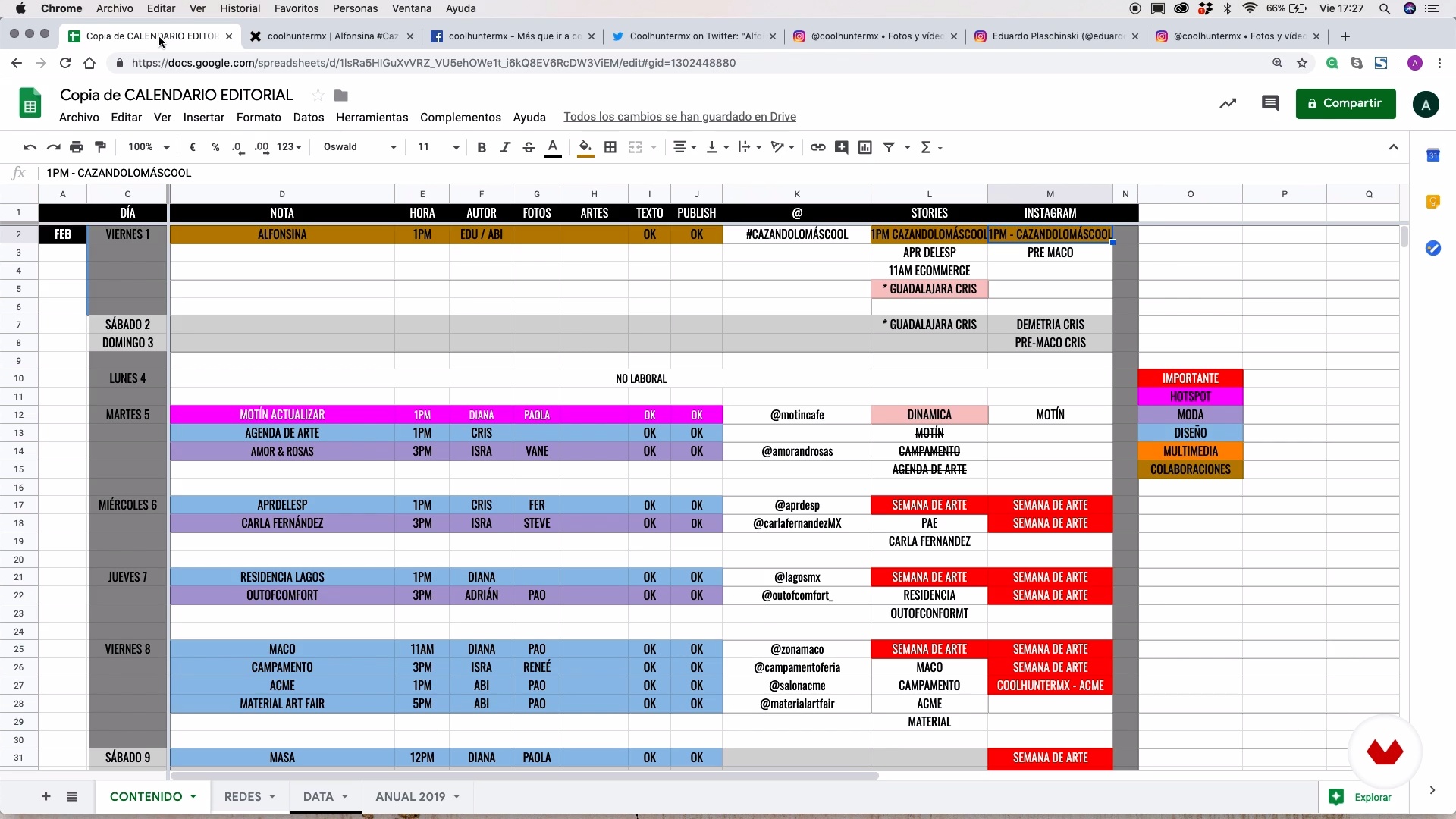This screenshot has height=819, width=1456.
Task: Add a new sheet with the plus button
Action: pos(46,796)
